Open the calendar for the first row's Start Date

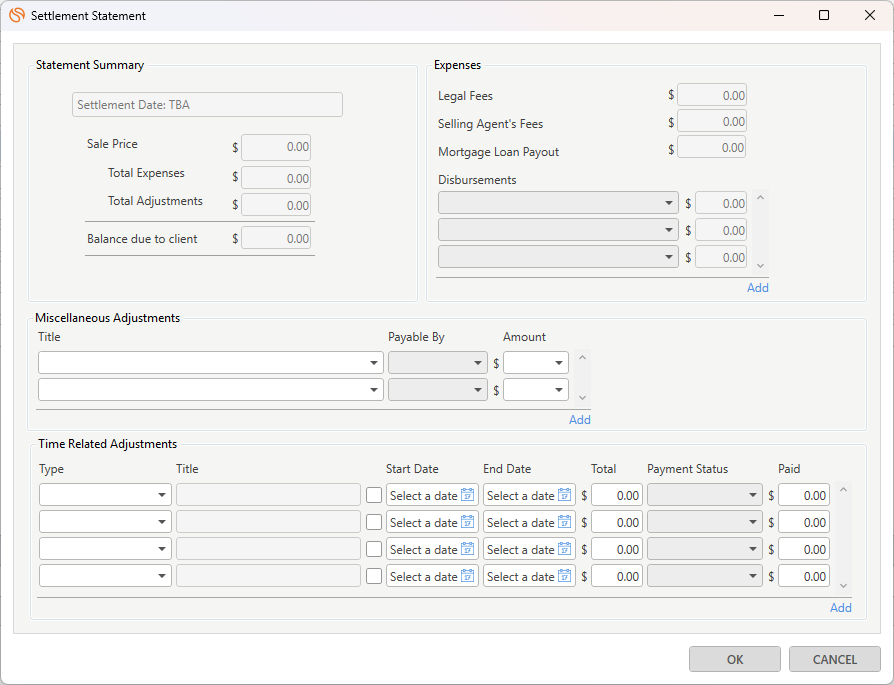click(468, 495)
